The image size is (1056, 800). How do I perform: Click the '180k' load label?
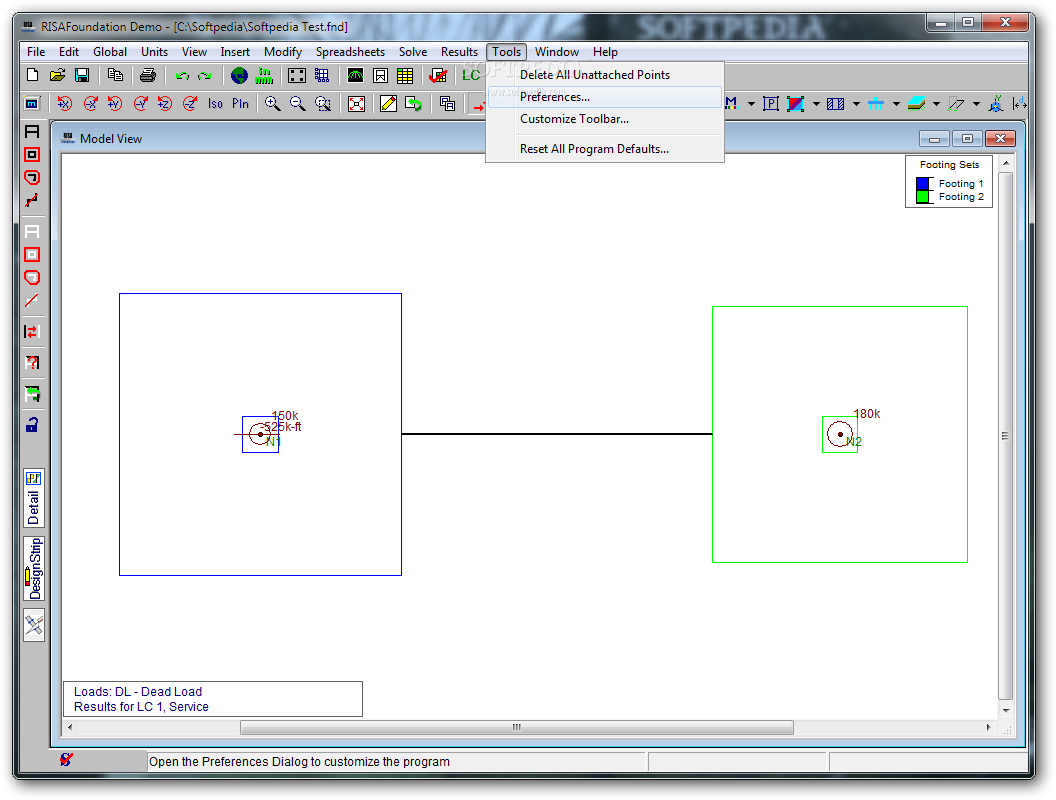(867, 414)
